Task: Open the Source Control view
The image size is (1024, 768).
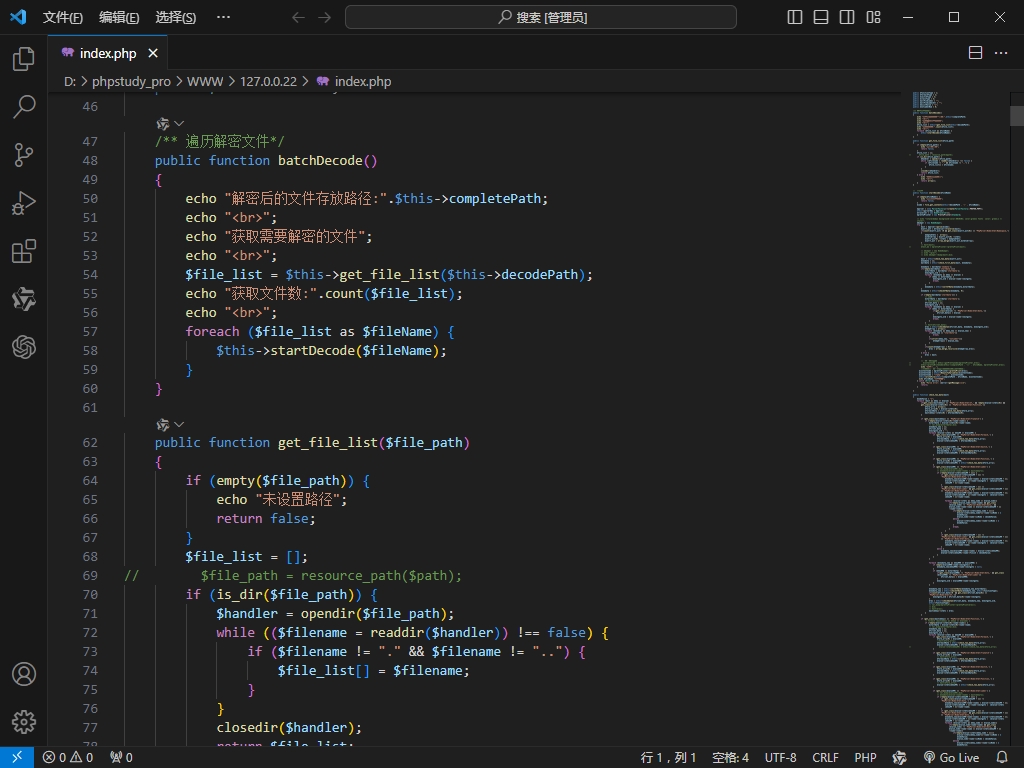Action: (x=24, y=155)
